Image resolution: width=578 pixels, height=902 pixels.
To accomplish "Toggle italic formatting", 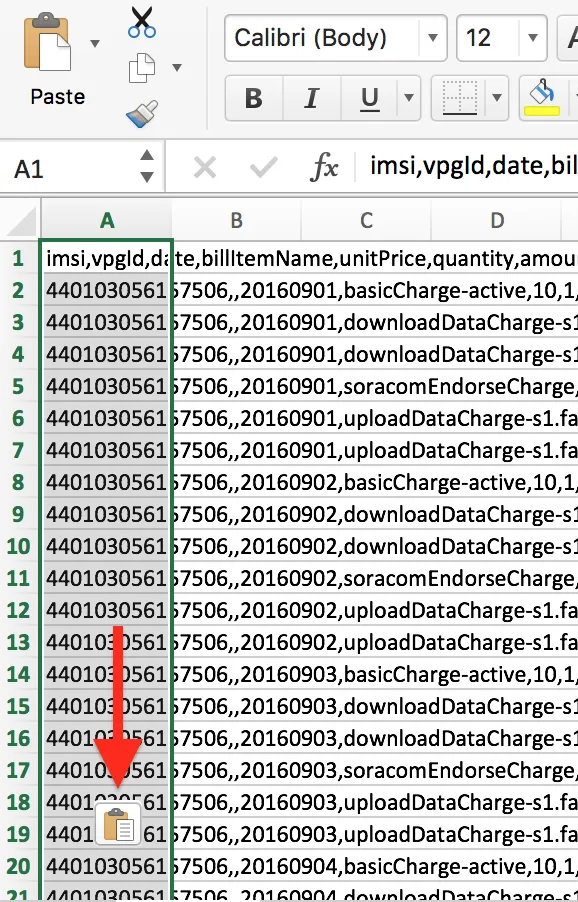I will point(312,98).
